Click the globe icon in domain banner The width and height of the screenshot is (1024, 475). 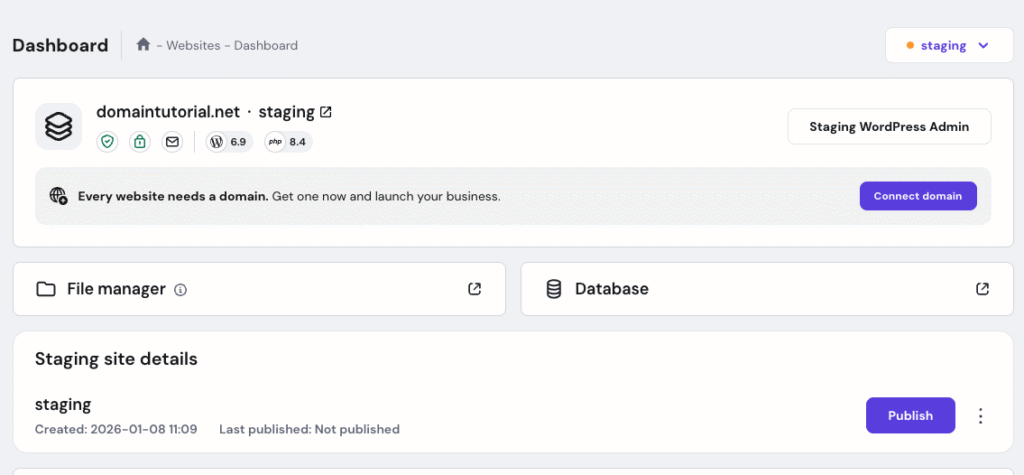(x=59, y=196)
